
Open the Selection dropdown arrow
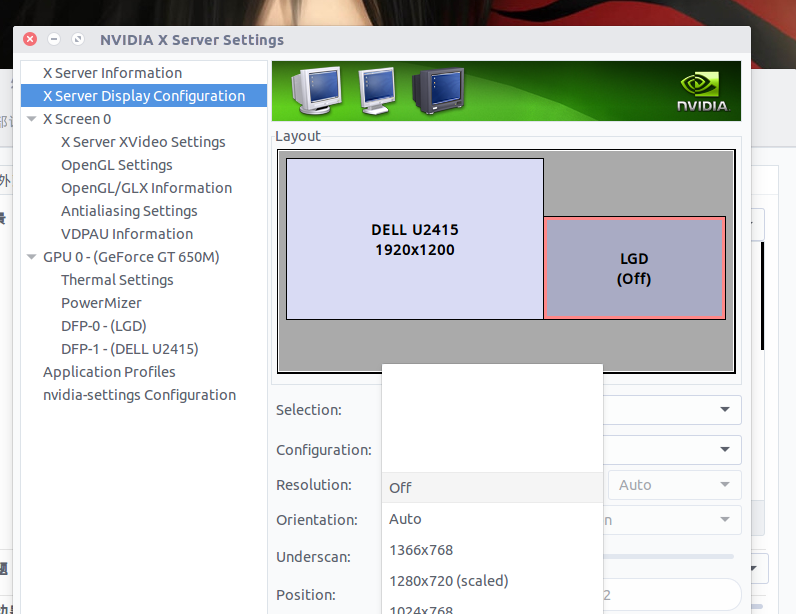point(725,409)
